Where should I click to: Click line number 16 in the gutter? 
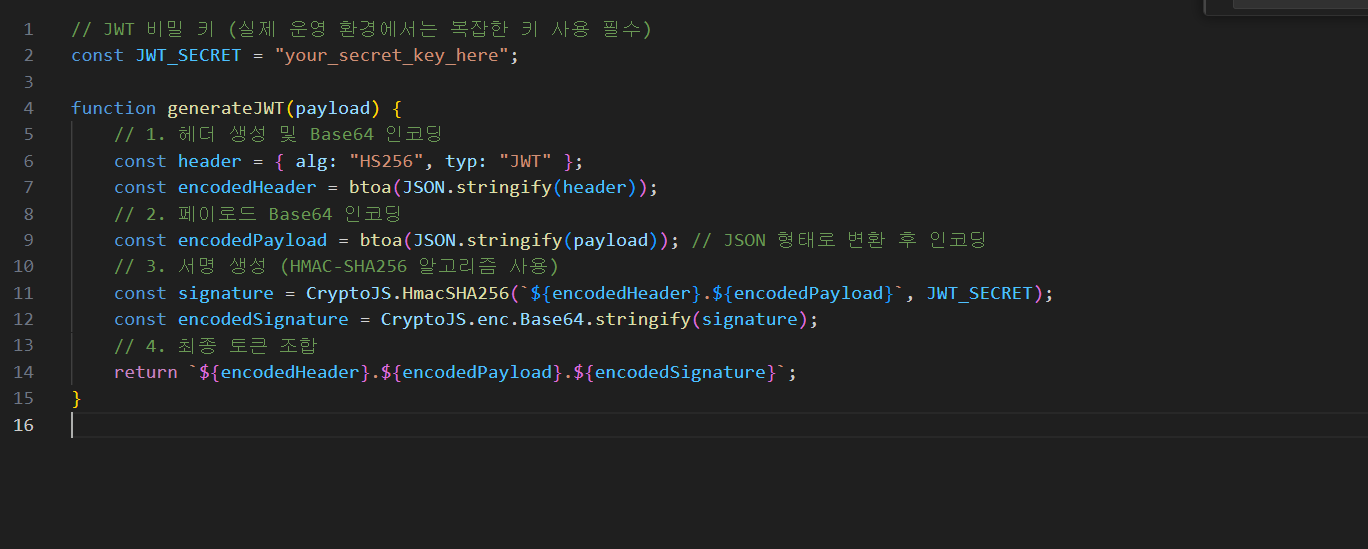point(23,425)
